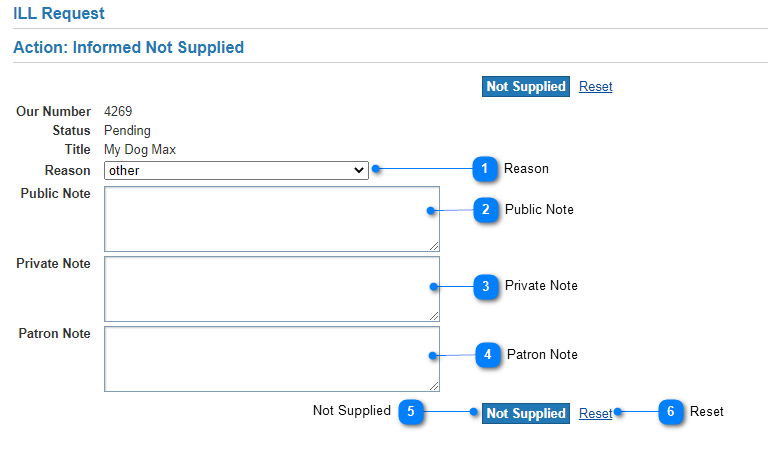Click the bottom Not Supplied button

pyautogui.click(x=526, y=413)
